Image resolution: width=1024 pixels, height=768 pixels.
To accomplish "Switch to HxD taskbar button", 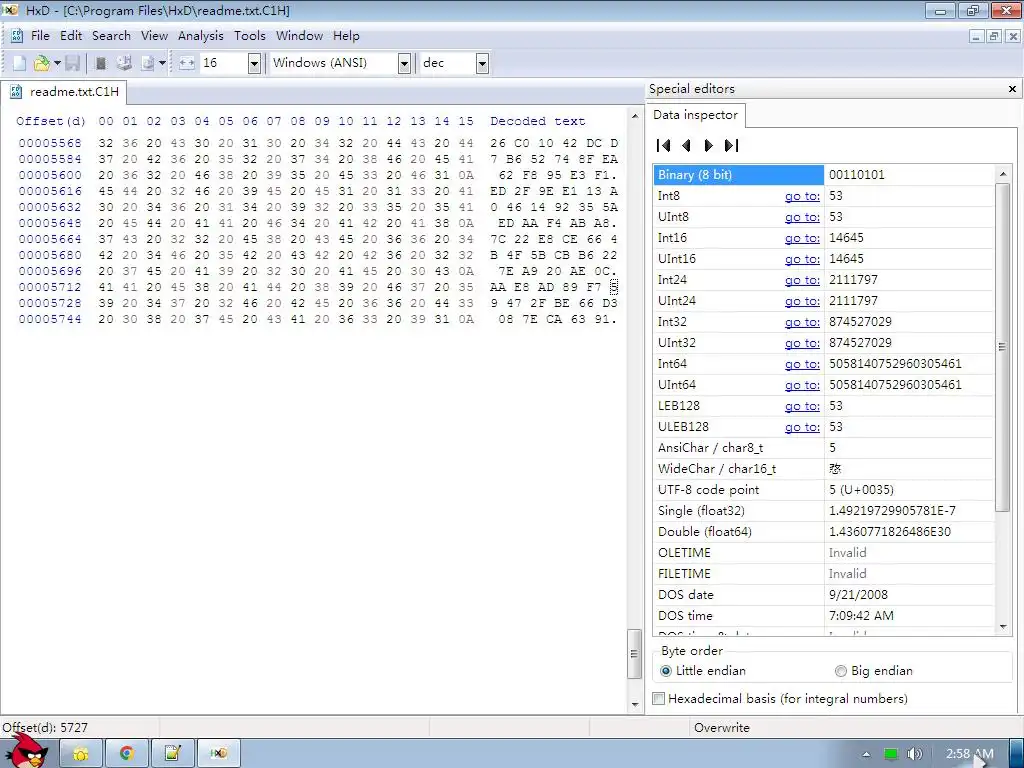I will [x=219, y=754].
